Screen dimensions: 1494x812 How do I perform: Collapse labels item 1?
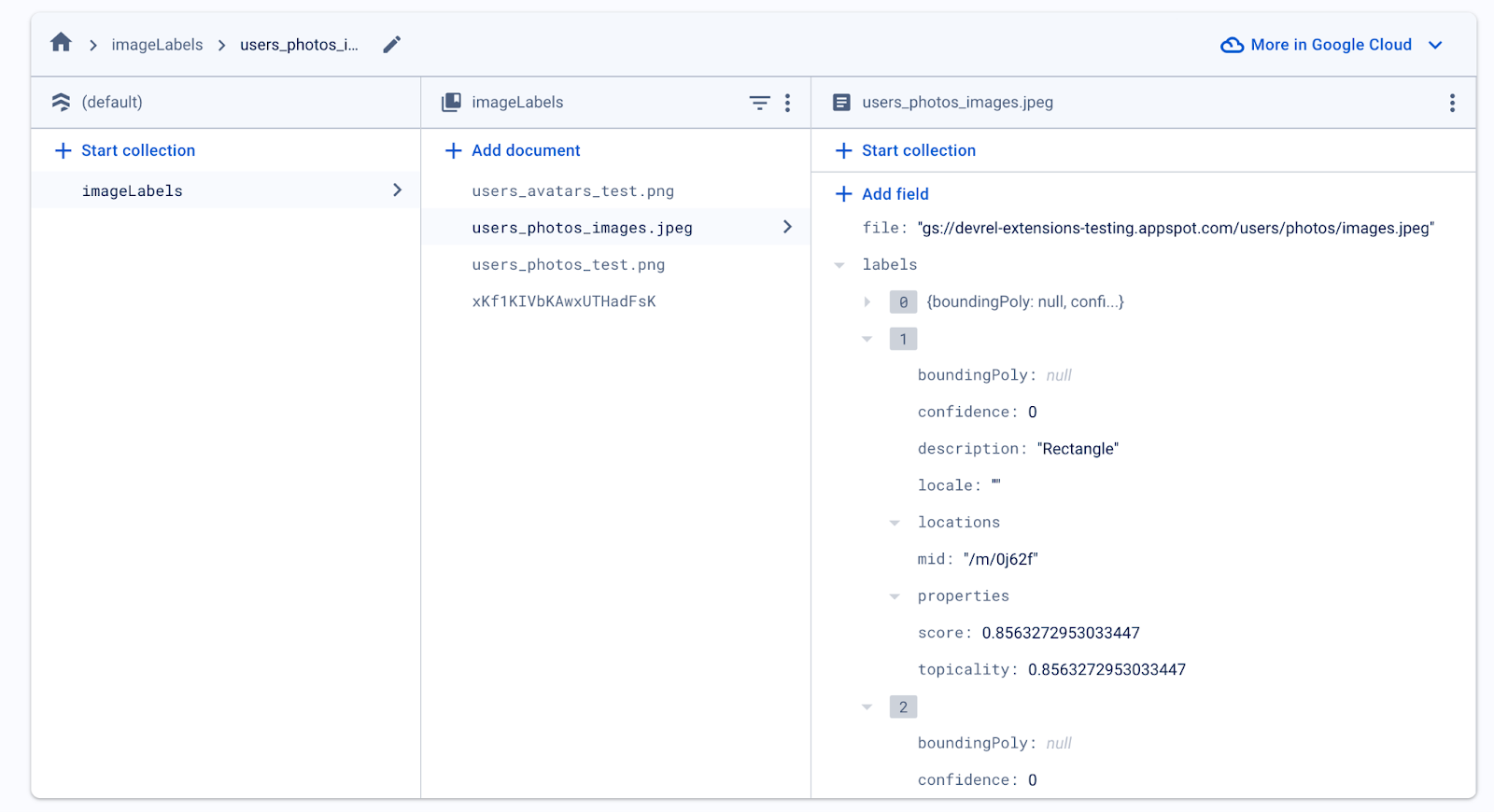867,339
